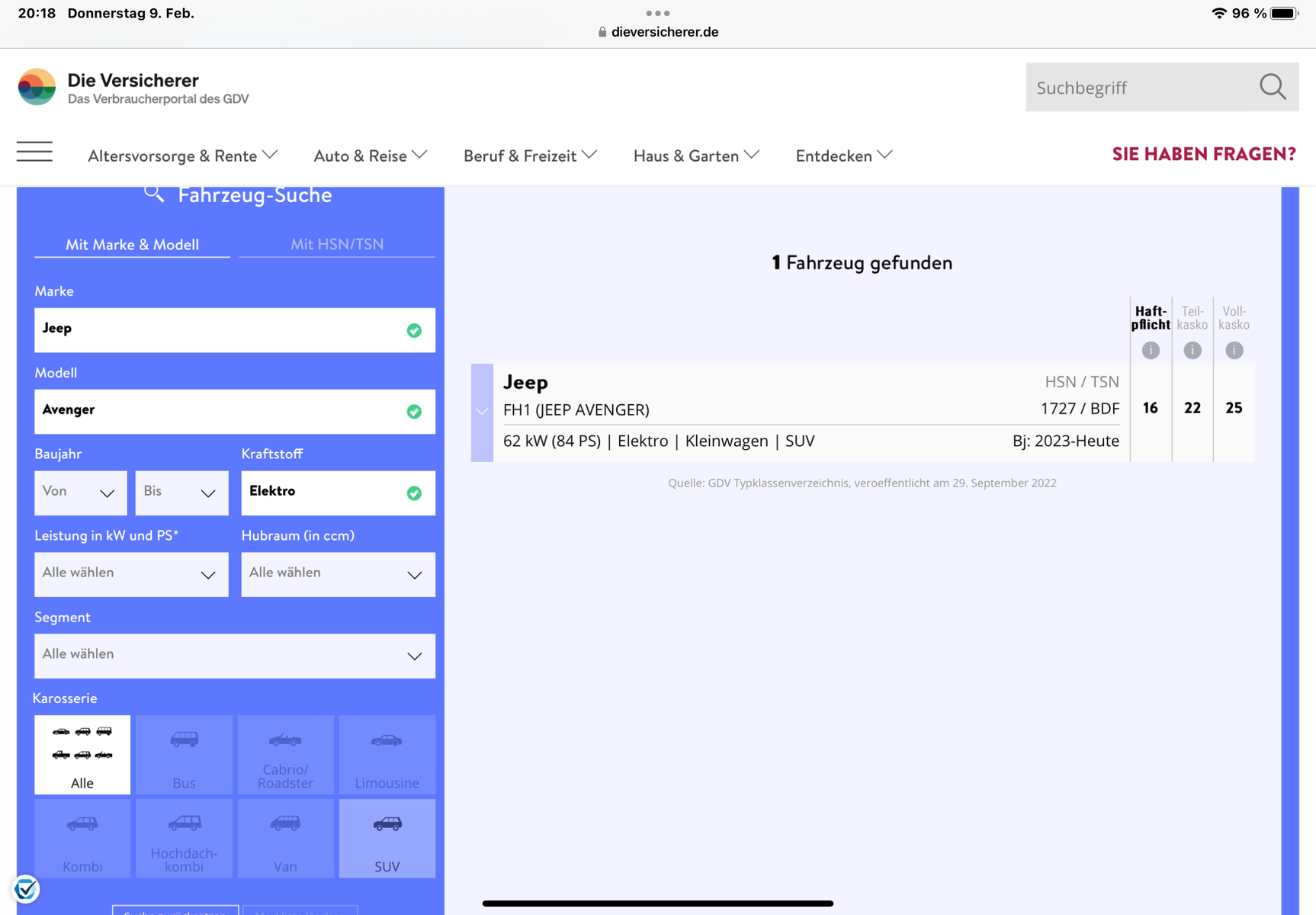Click the Die Versicherer logo
The width and height of the screenshot is (1316, 915).
coord(37,87)
